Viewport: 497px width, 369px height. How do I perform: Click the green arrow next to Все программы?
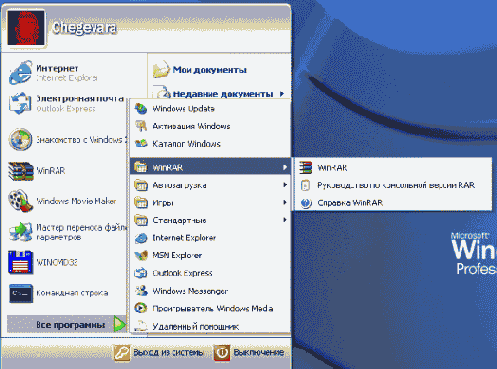[119, 324]
